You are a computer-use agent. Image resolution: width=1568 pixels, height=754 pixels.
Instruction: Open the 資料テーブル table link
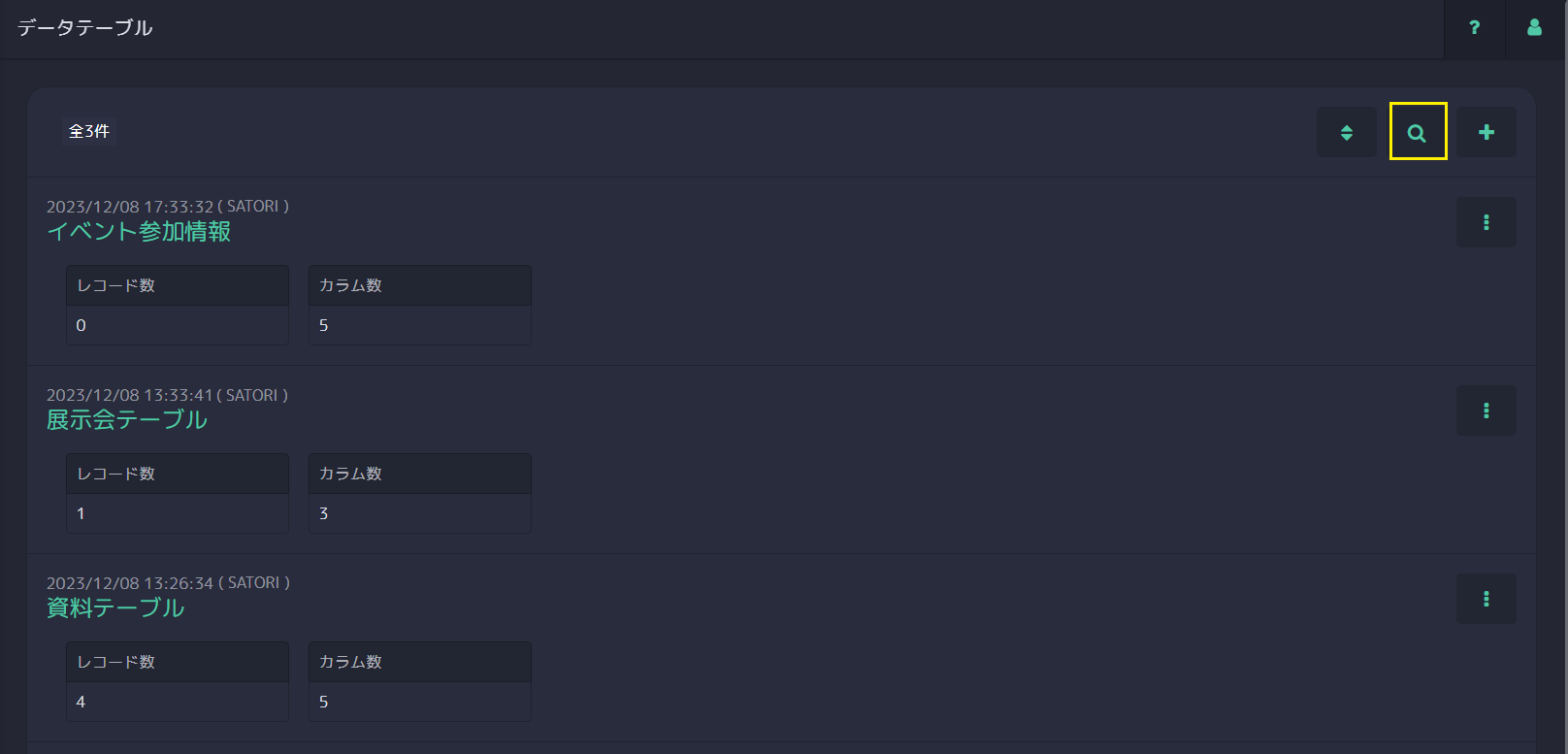(115, 608)
